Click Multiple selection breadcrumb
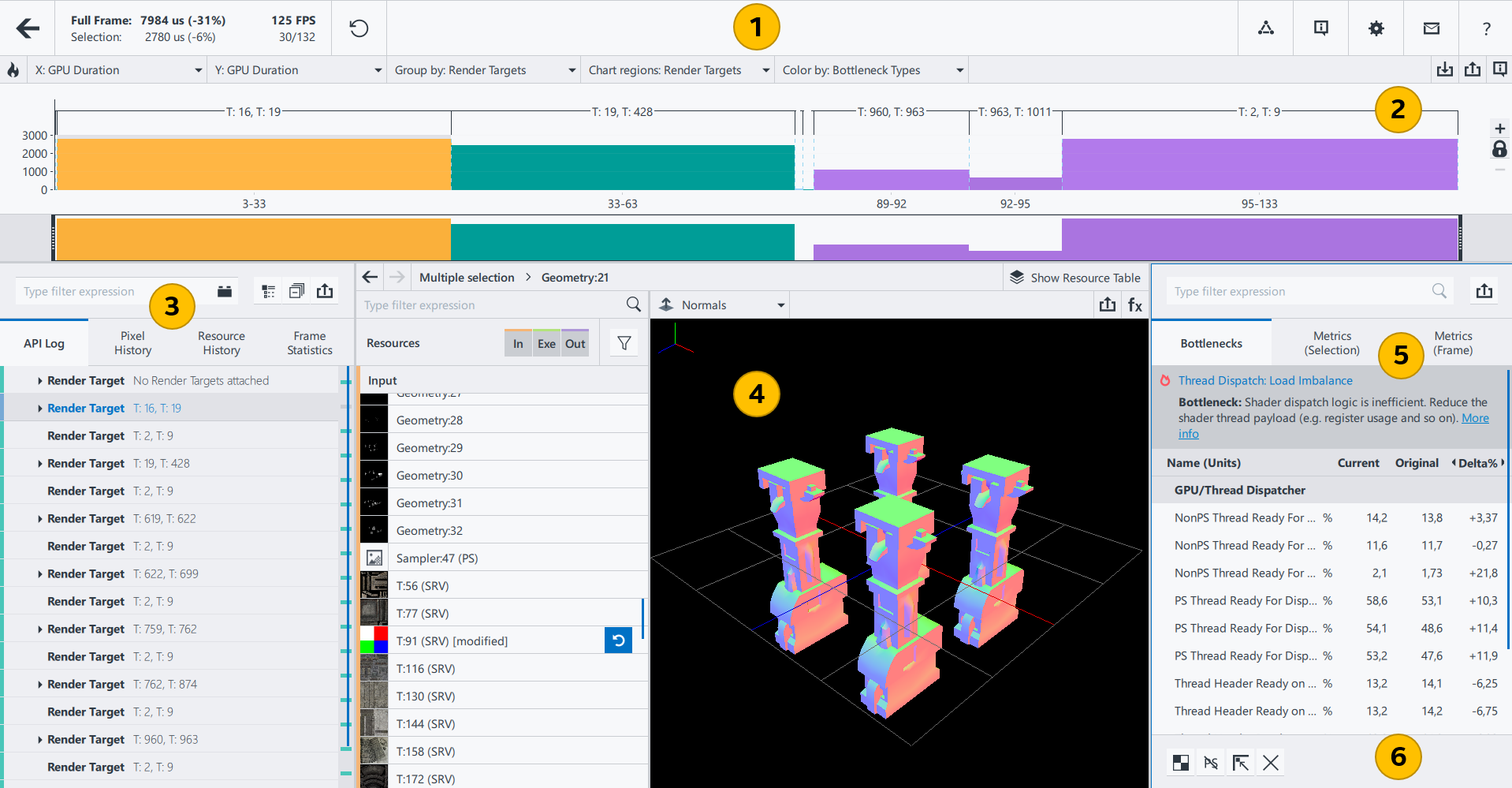 (467, 278)
